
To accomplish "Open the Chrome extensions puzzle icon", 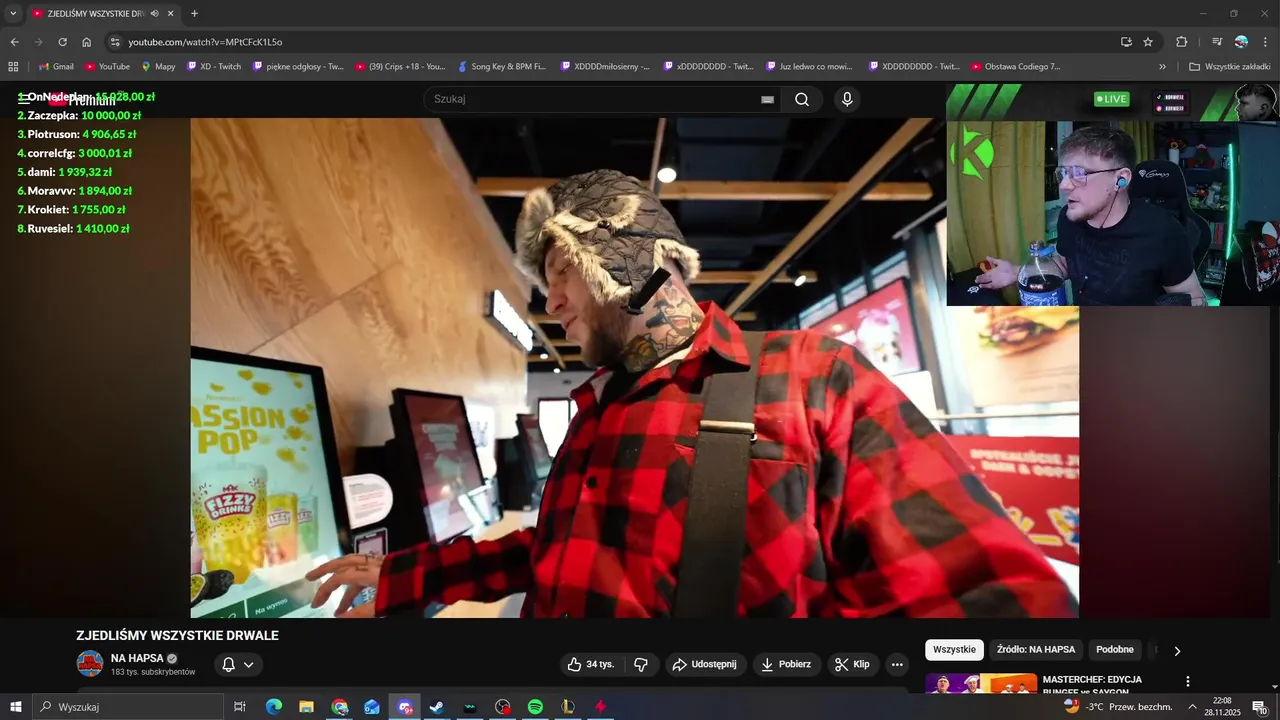I will click(x=1182, y=42).
